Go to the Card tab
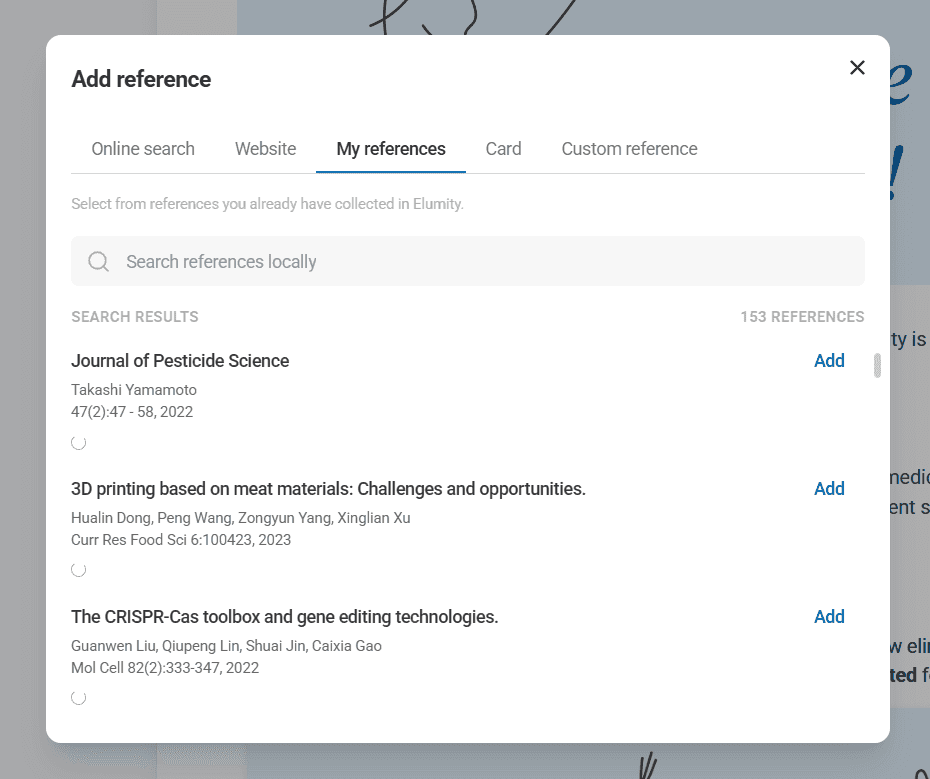Screen dimensions: 930x779 pos(503,149)
